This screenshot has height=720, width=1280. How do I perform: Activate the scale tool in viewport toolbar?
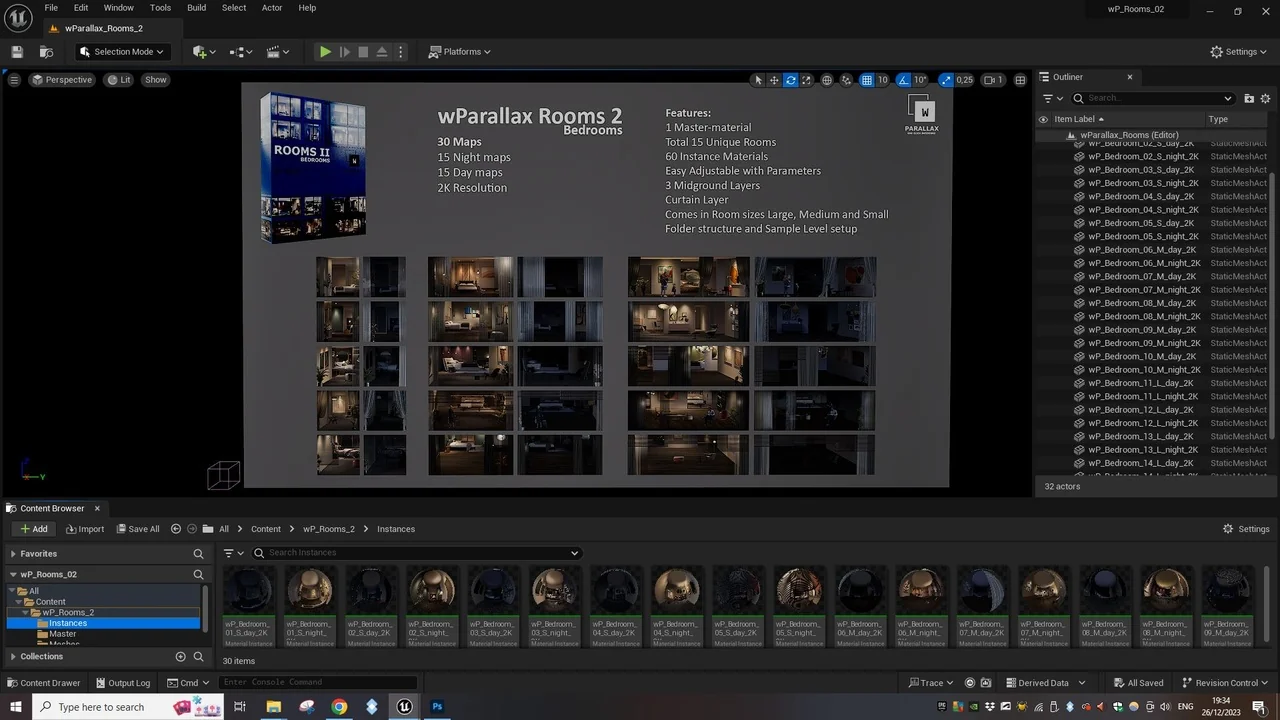coord(806,80)
